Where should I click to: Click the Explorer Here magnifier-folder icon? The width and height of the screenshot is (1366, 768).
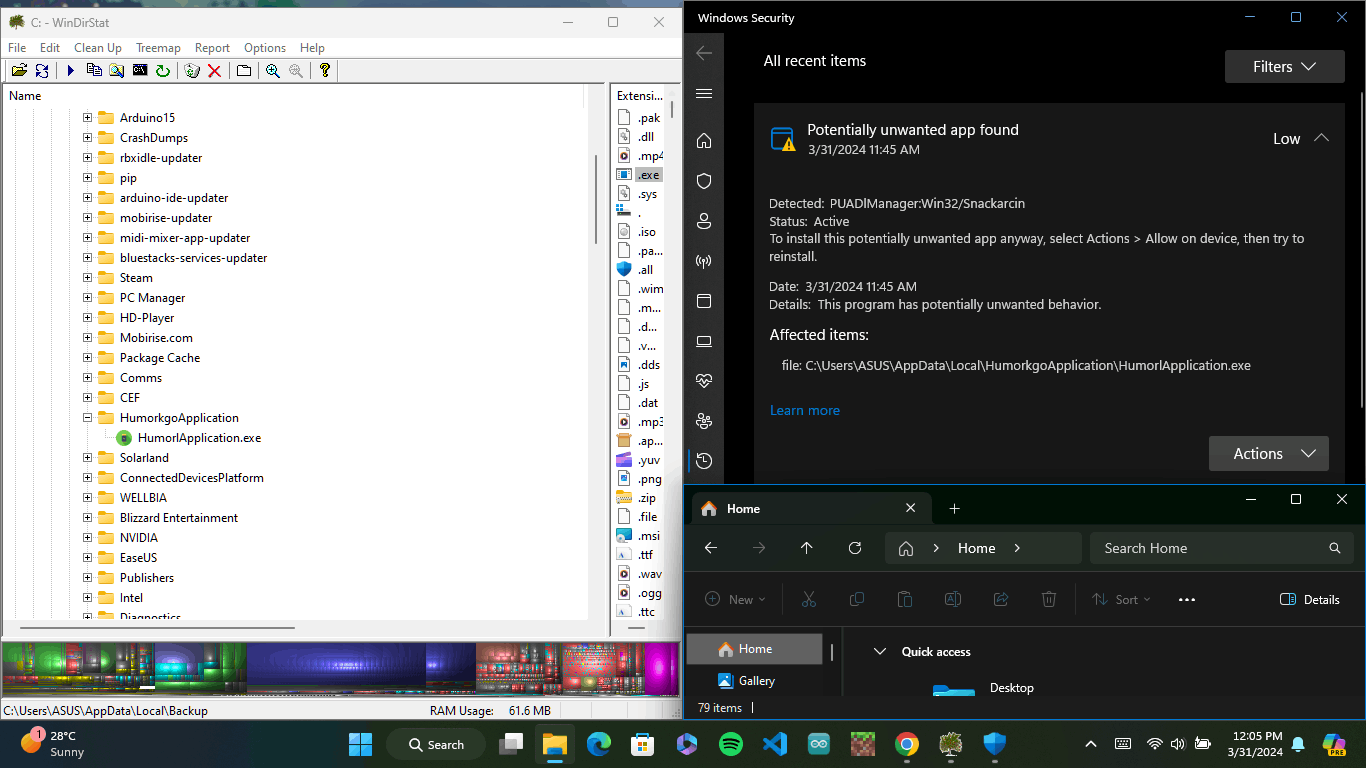click(x=117, y=71)
